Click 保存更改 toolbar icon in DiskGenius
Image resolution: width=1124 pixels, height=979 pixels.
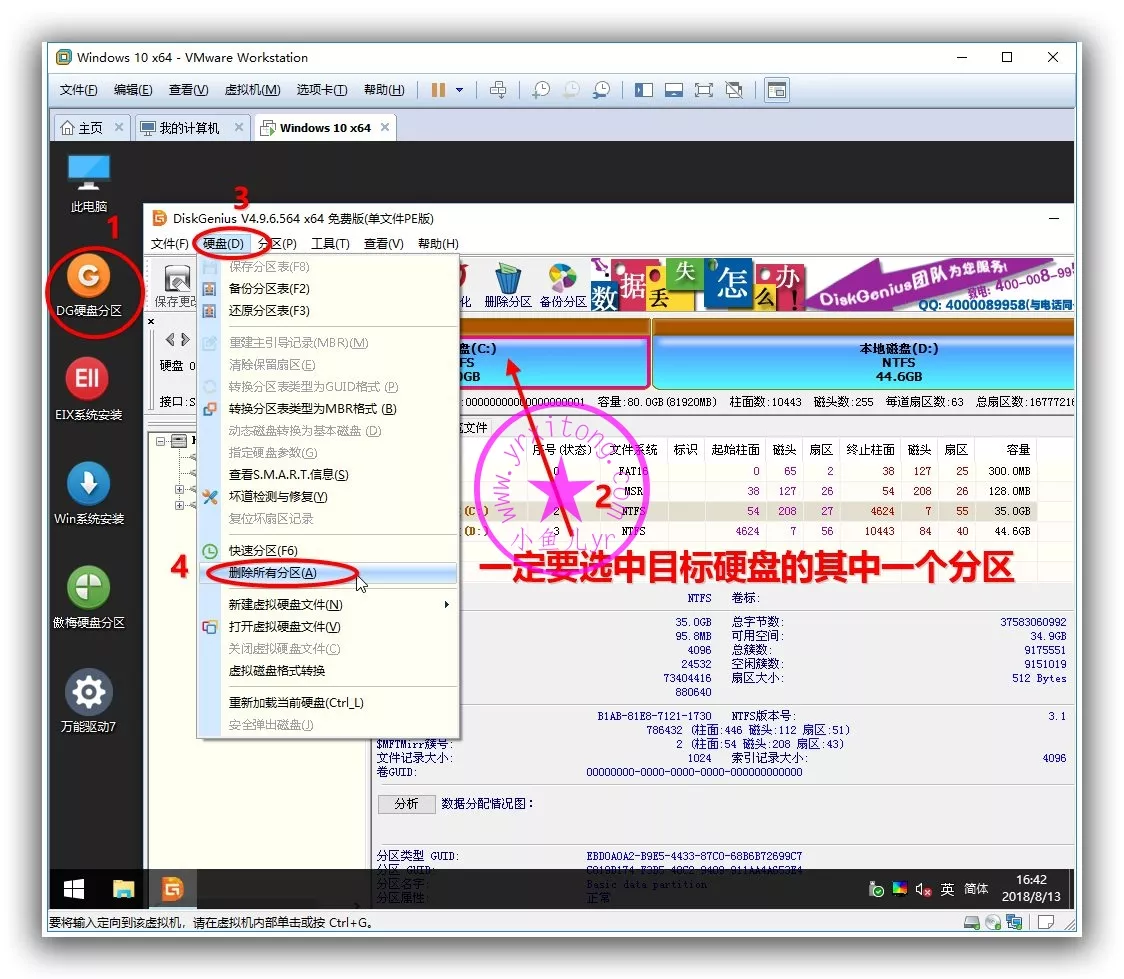pyautogui.click(x=175, y=286)
